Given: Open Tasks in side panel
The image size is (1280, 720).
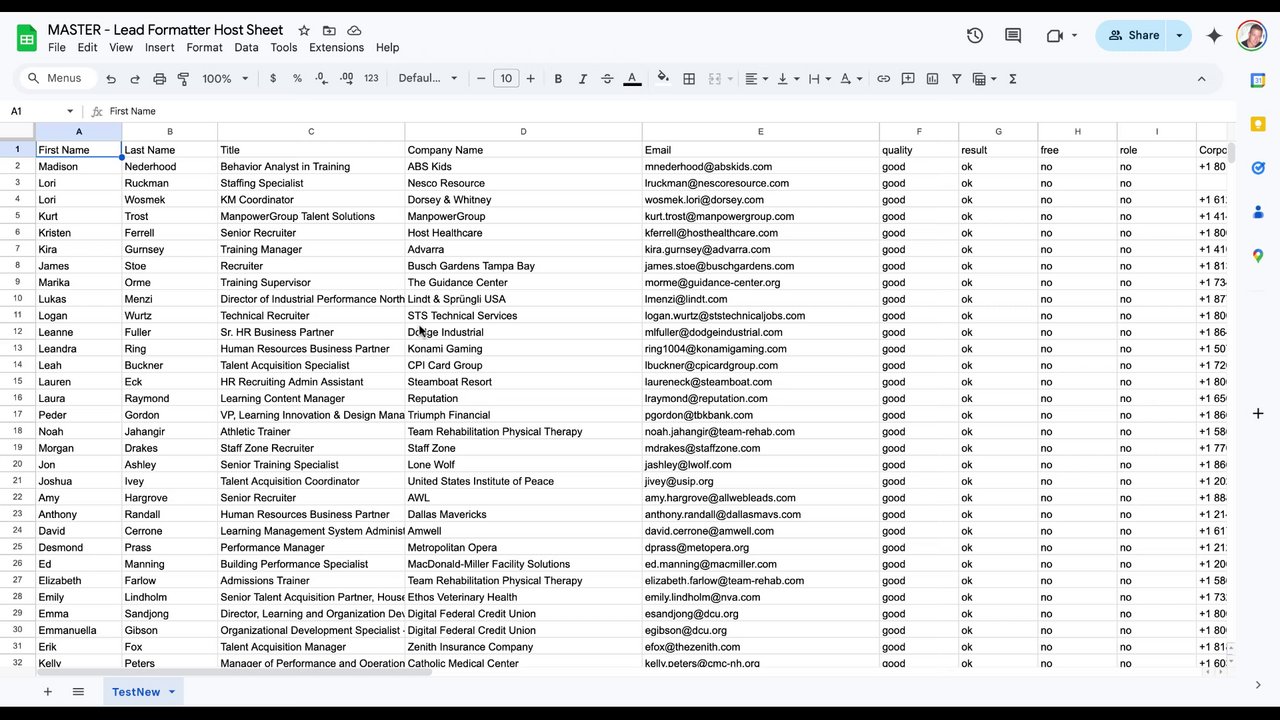Looking at the screenshot, I should coord(1258,168).
